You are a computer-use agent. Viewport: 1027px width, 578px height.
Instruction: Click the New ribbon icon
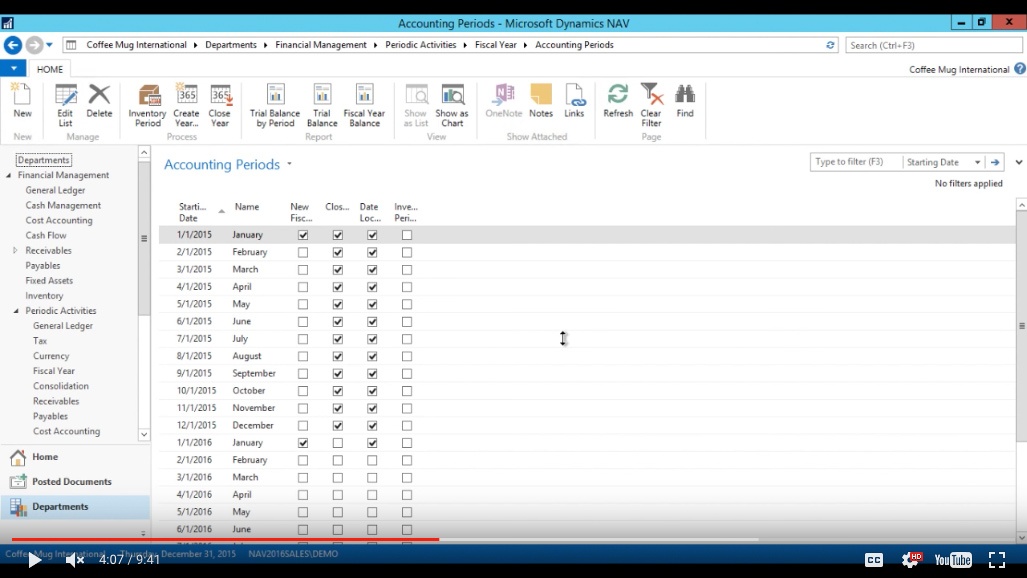(22, 101)
